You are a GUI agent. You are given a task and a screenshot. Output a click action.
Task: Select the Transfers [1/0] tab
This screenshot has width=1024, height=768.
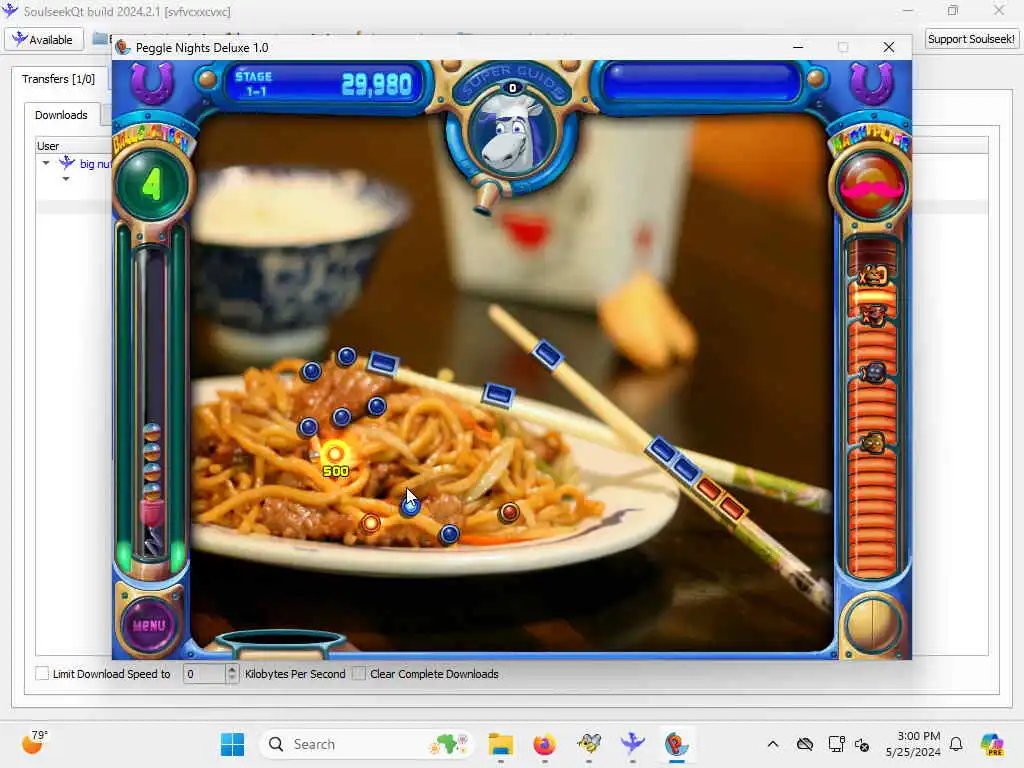click(x=58, y=79)
